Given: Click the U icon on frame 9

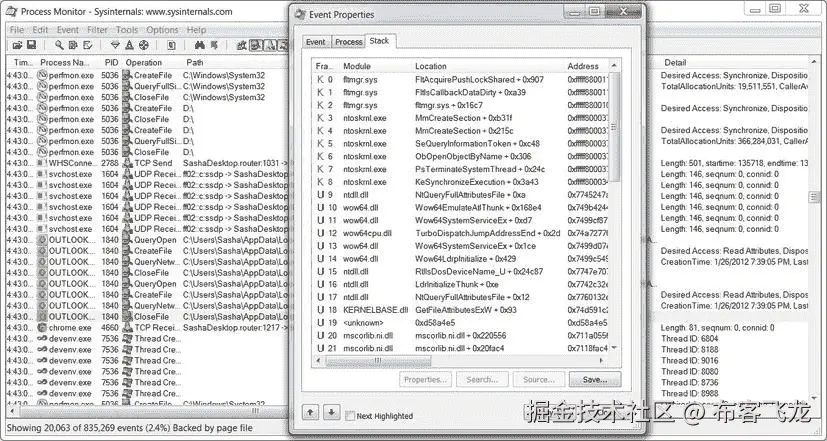Looking at the screenshot, I should (320, 195).
